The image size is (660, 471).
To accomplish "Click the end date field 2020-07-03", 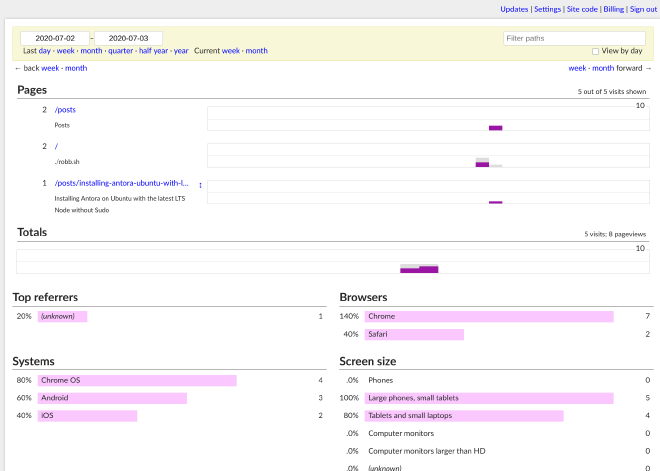I will pyautogui.click(x=128, y=38).
